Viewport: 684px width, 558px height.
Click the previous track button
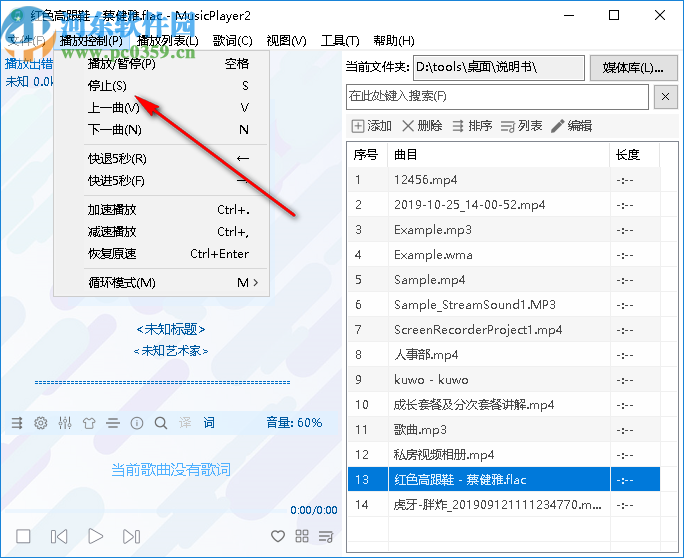[59, 536]
